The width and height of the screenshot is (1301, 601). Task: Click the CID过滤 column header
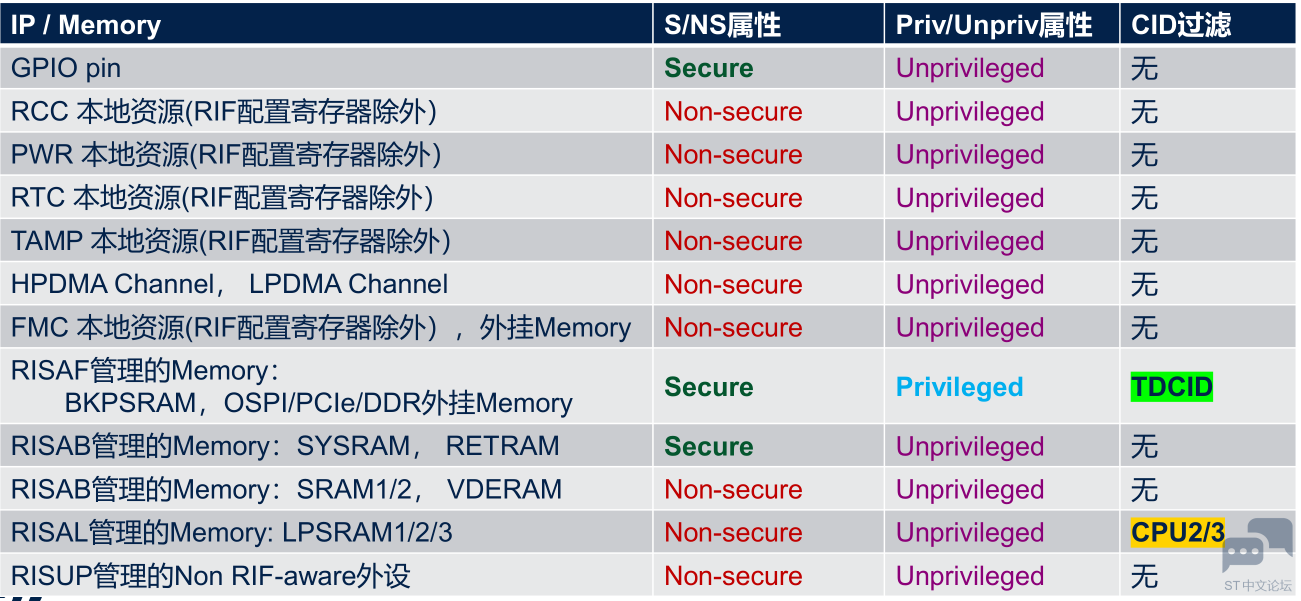(1181, 25)
